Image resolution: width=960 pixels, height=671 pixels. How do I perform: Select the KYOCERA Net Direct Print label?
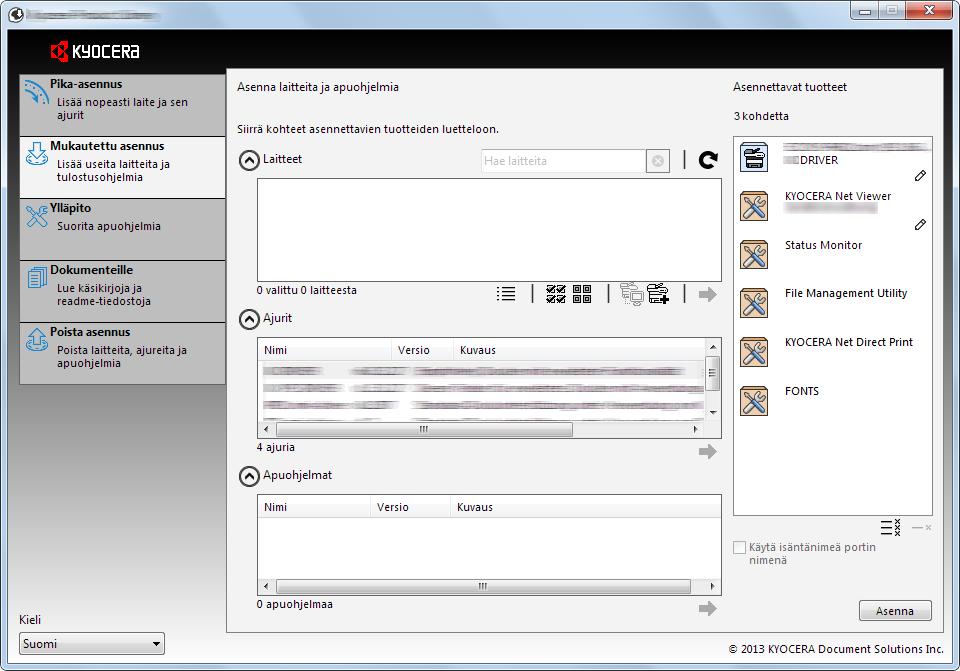[x=849, y=342]
